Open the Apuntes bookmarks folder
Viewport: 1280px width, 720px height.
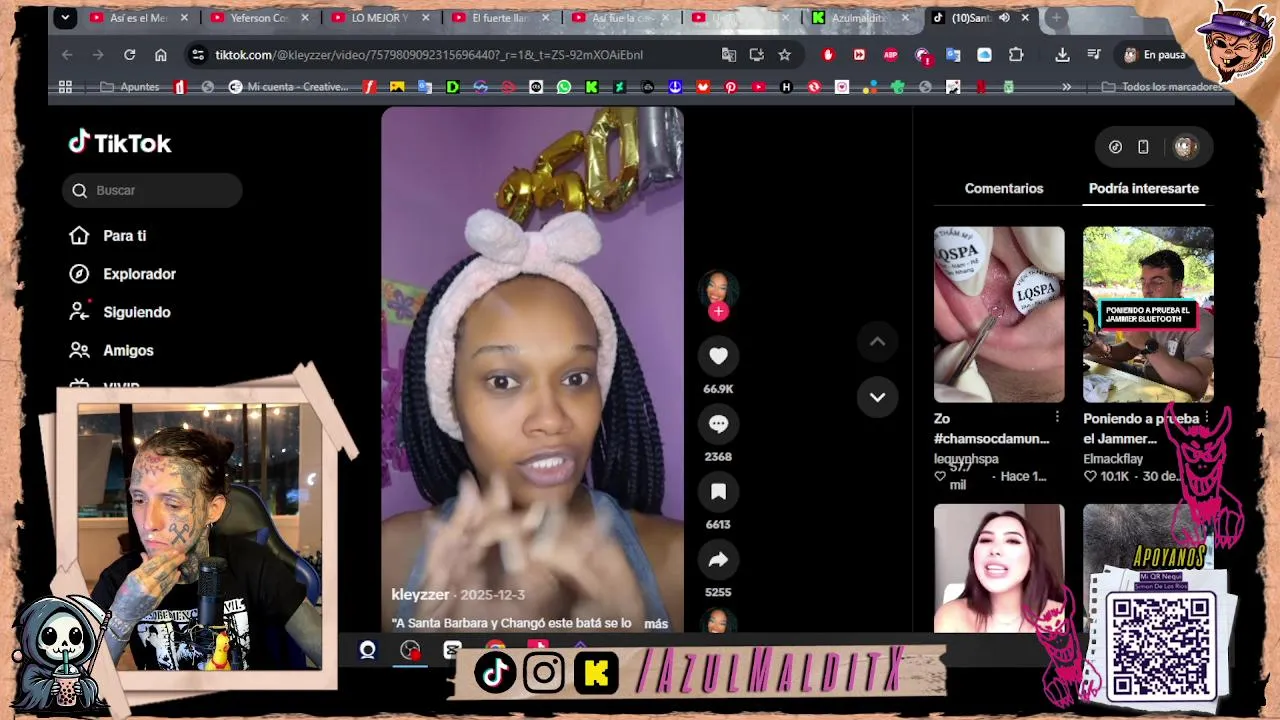[x=130, y=87]
